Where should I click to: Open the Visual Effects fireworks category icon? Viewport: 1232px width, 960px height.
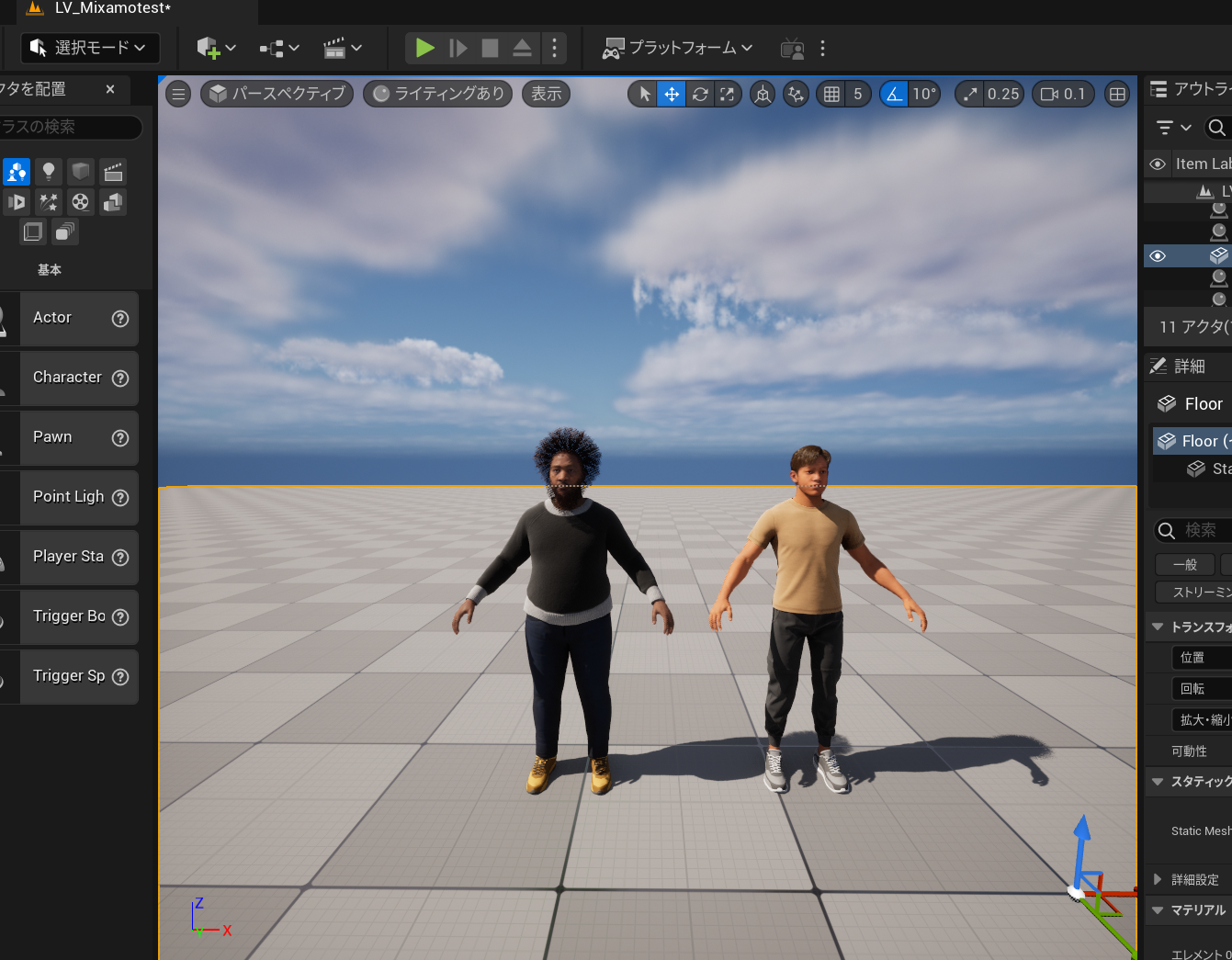click(x=49, y=202)
